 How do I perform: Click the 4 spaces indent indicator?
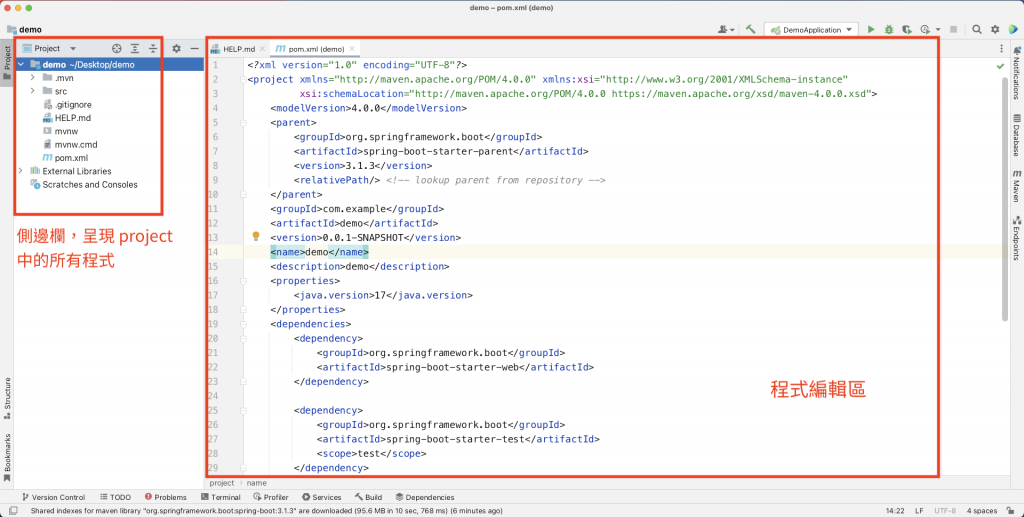[982, 511]
